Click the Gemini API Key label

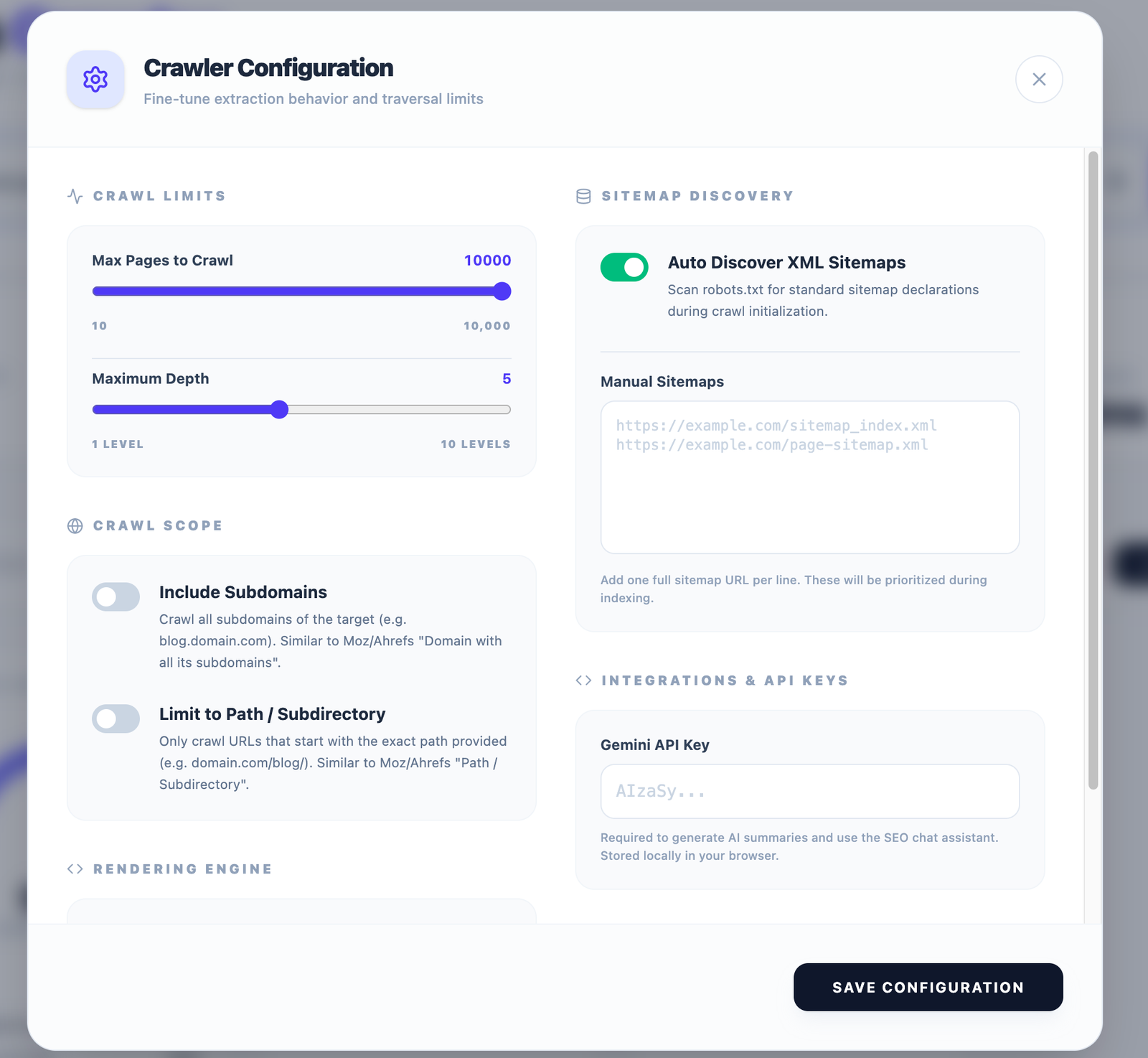tap(655, 745)
